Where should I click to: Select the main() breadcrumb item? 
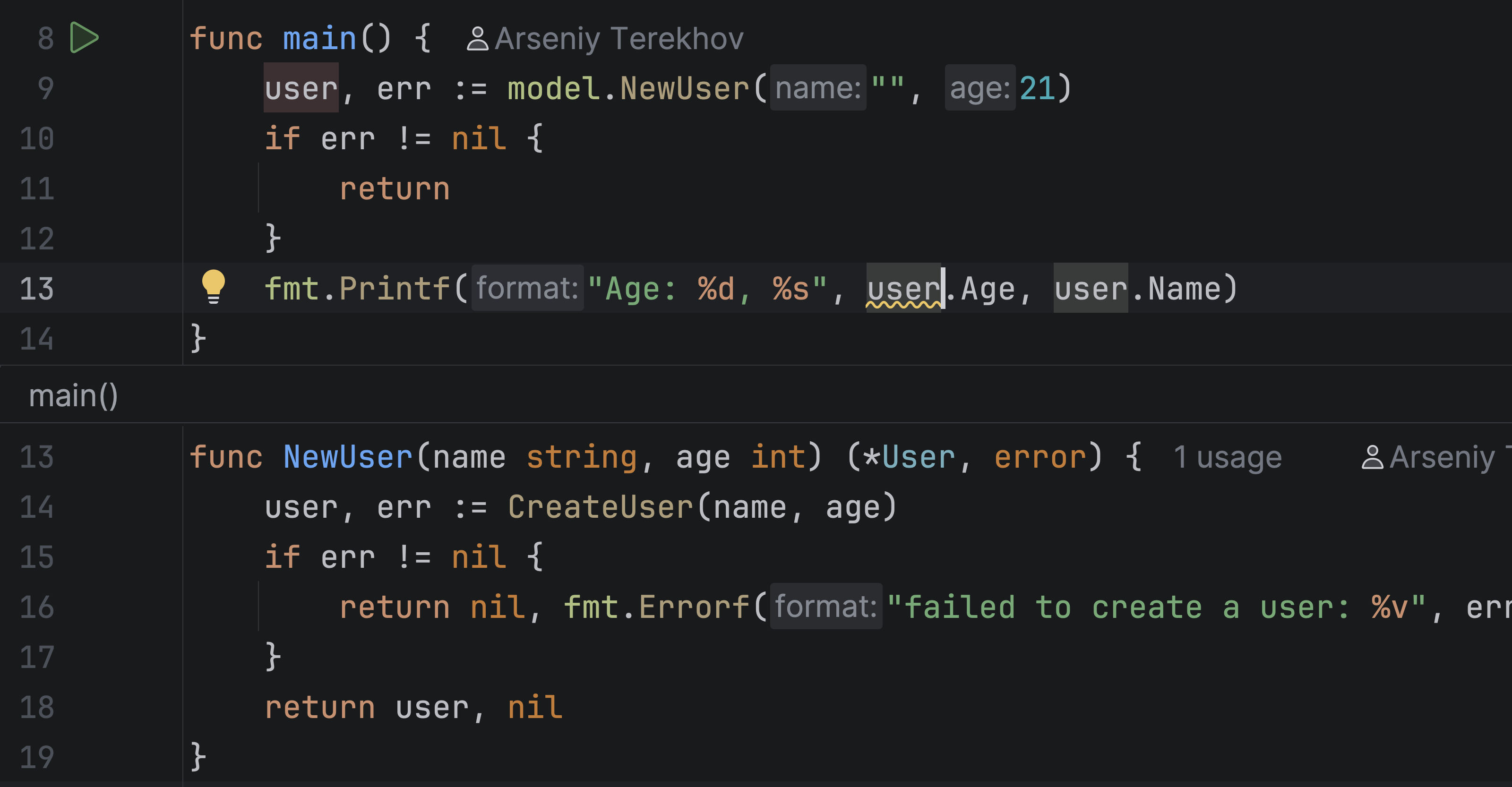tap(73, 395)
